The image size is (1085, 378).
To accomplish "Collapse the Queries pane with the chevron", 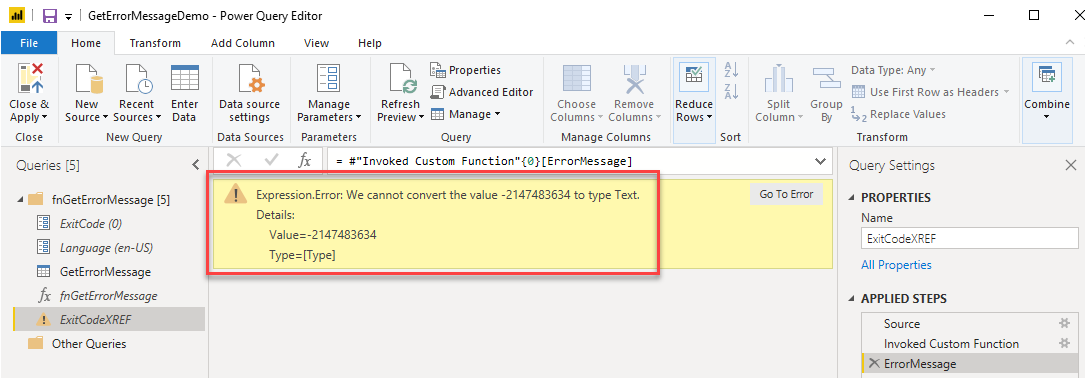I will [195, 165].
